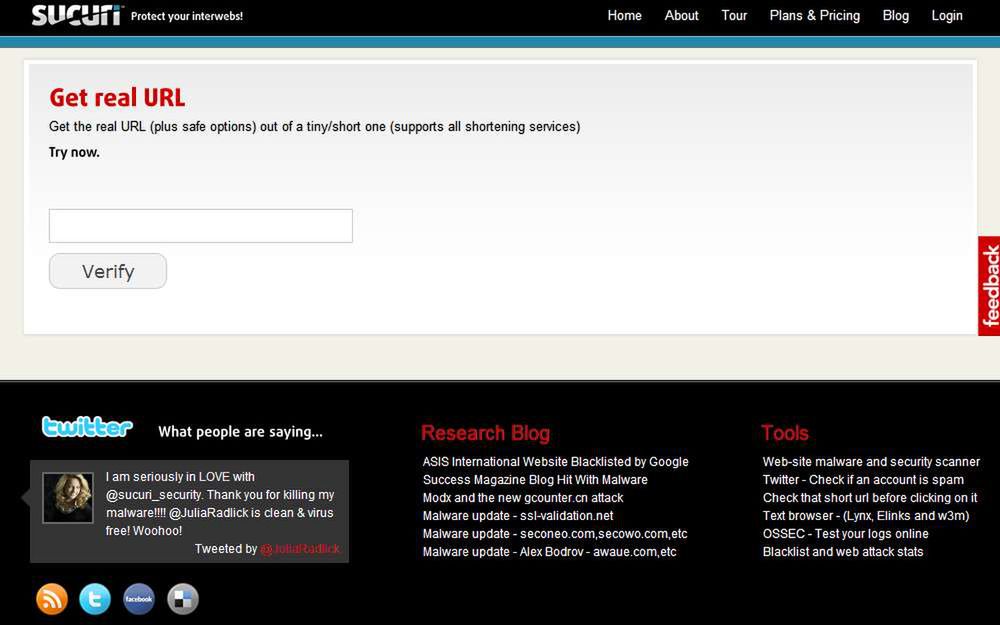Click Login in the header
This screenshot has width=1000, height=625.
tap(946, 15)
